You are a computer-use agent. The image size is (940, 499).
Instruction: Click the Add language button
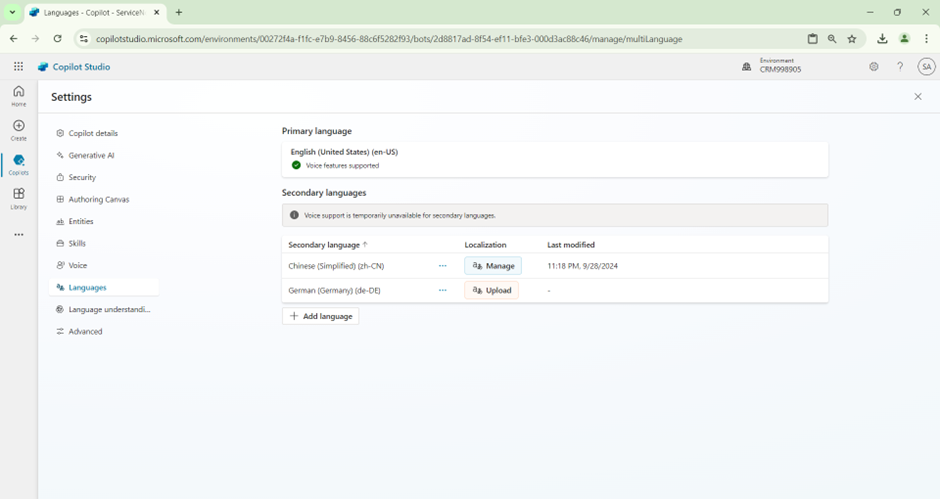(x=320, y=316)
